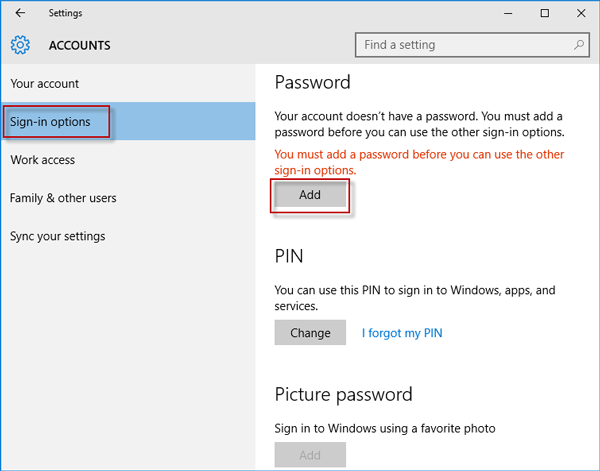This screenshot has width=600, height=471.
Task: Add a password with Add button
Action: pyautogui.click(x=310, y=195)
